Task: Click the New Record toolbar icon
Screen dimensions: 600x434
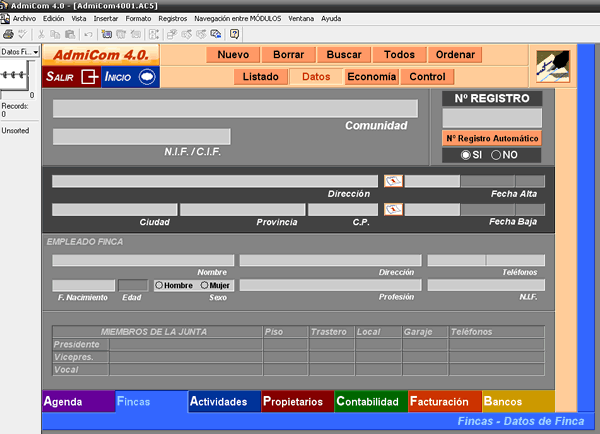Action: [106, 34]
